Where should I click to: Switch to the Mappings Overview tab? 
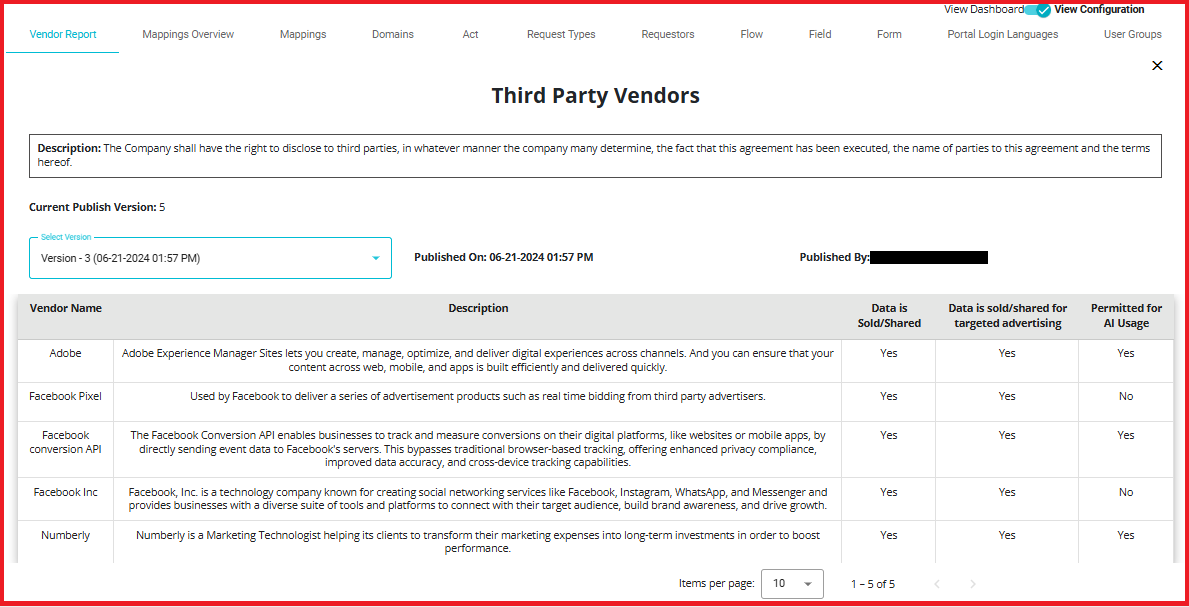pos(188,34)
